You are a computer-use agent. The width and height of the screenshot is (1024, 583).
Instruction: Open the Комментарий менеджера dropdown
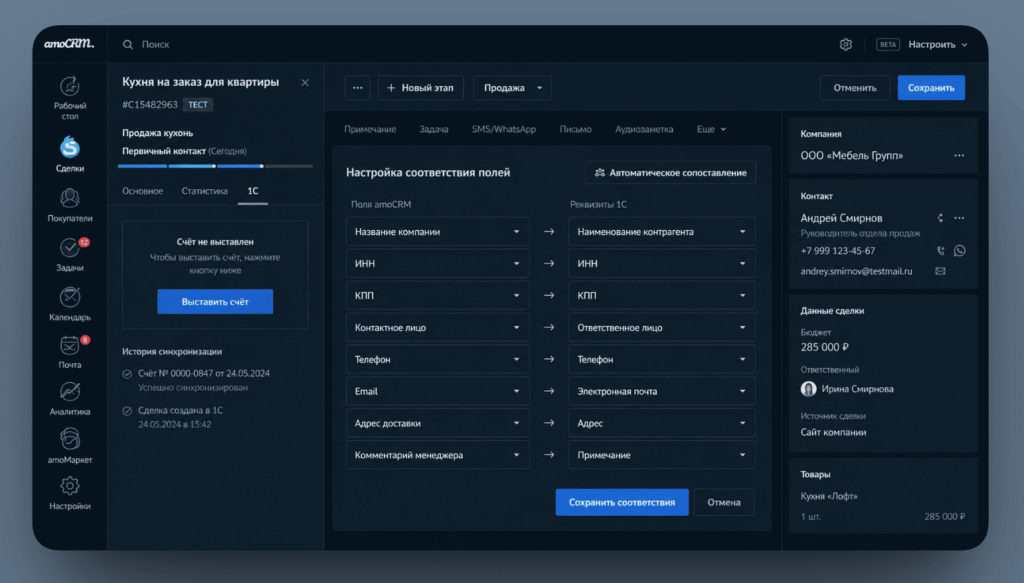(x=437, y=455)
